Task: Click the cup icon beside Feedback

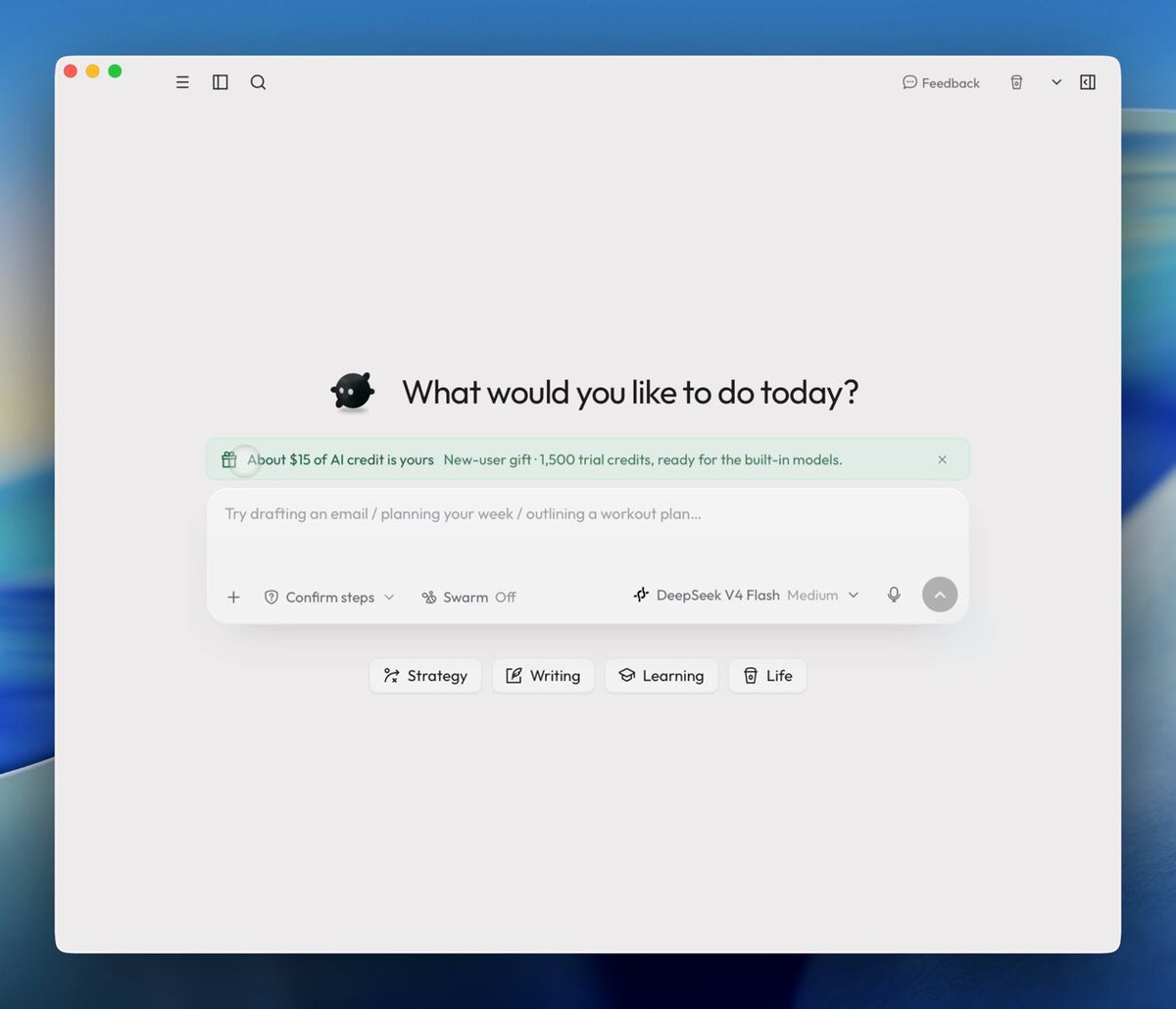Action: pos(1016,83)
